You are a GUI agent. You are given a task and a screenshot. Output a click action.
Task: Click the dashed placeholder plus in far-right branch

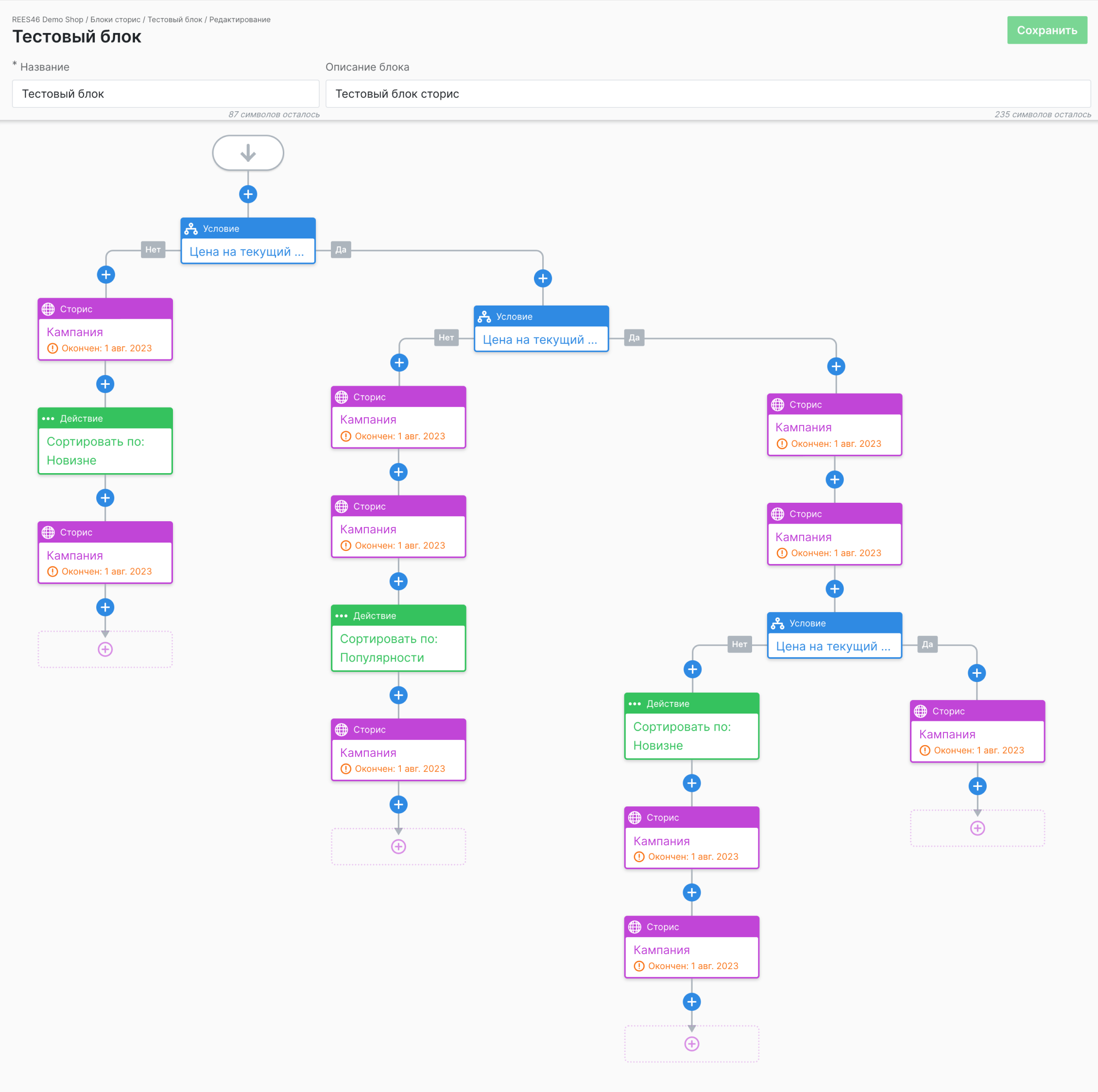[x=977, y=828]
